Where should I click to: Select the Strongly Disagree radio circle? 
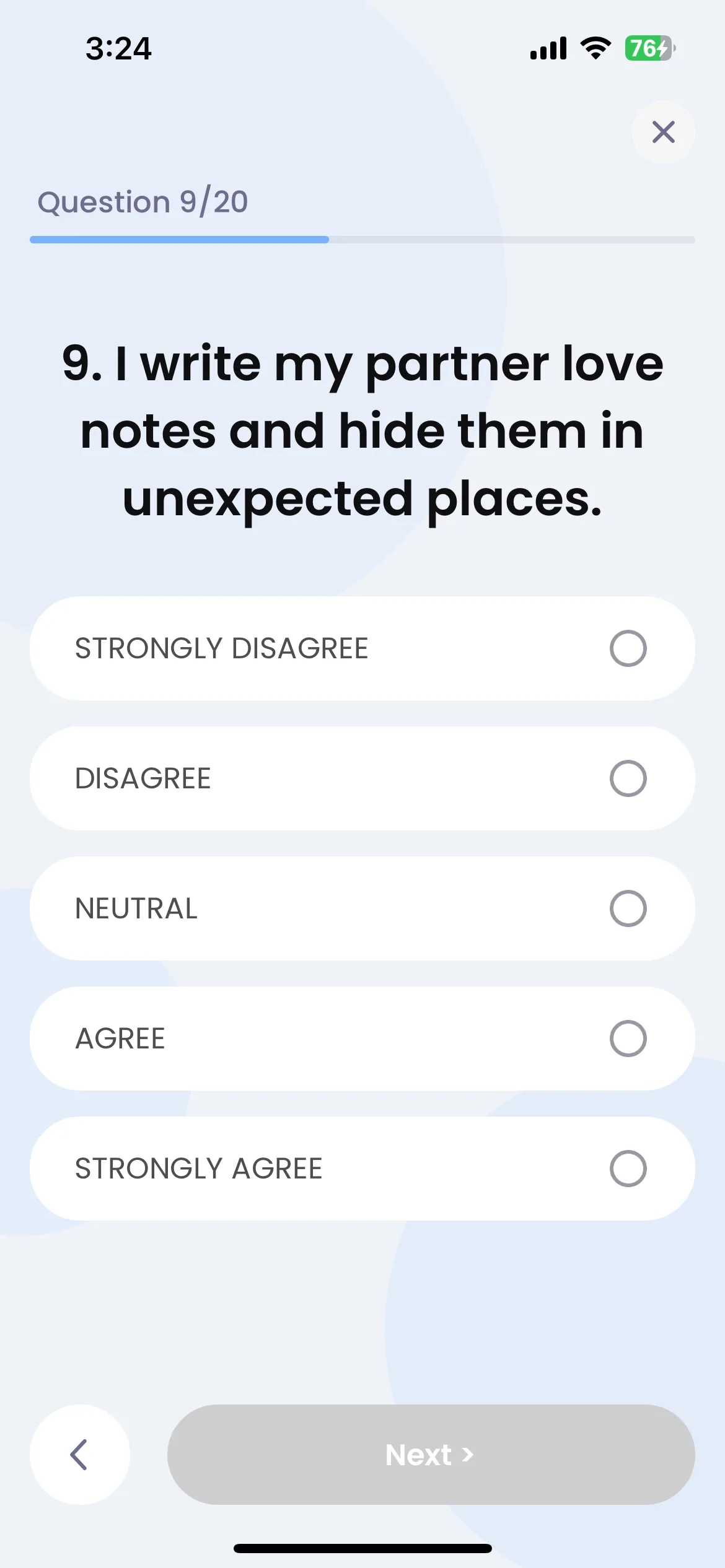click(x=628, y=648)
